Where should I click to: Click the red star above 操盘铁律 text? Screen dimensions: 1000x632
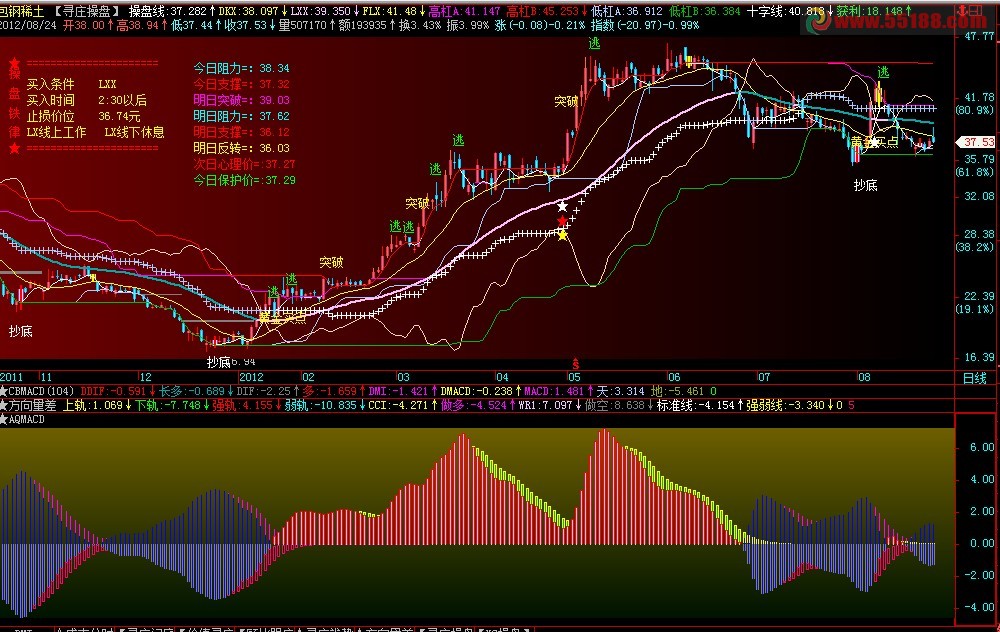coord(14,63)
